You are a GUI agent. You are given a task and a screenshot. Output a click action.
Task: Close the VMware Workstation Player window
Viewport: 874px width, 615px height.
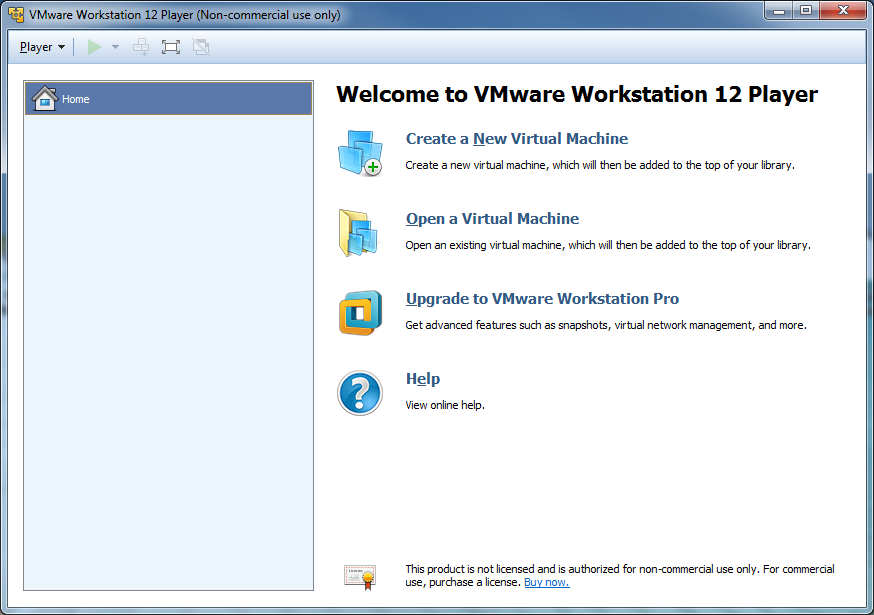coord(841,11)
